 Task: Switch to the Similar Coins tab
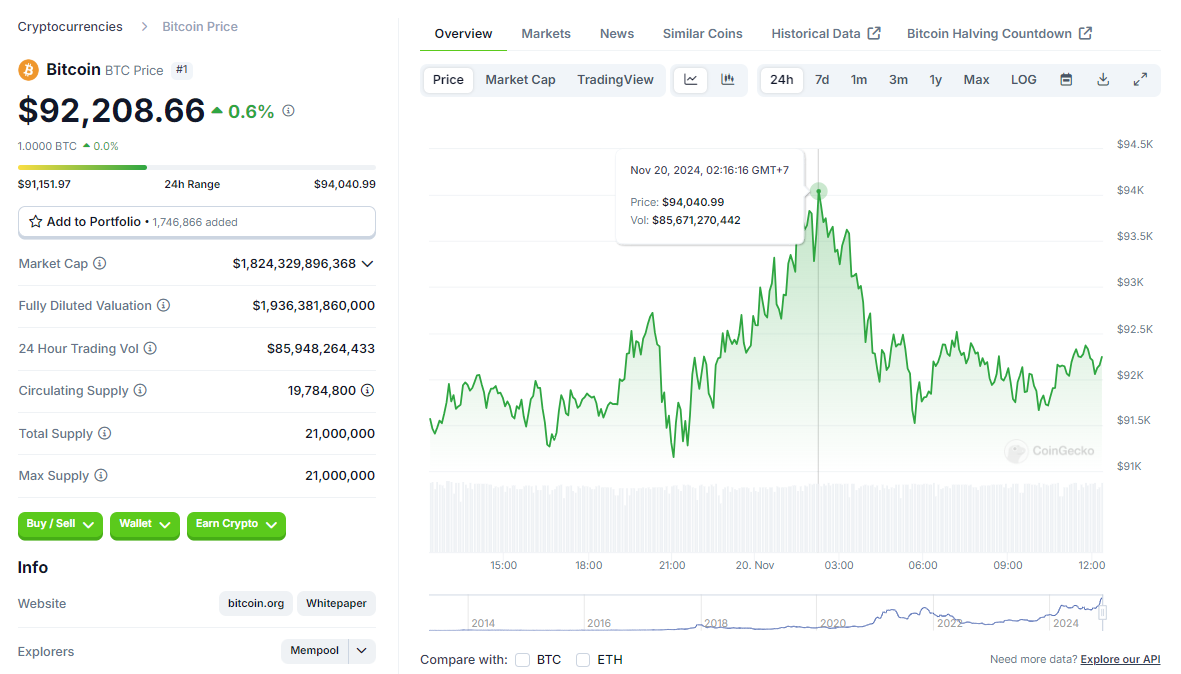(703, 34)
